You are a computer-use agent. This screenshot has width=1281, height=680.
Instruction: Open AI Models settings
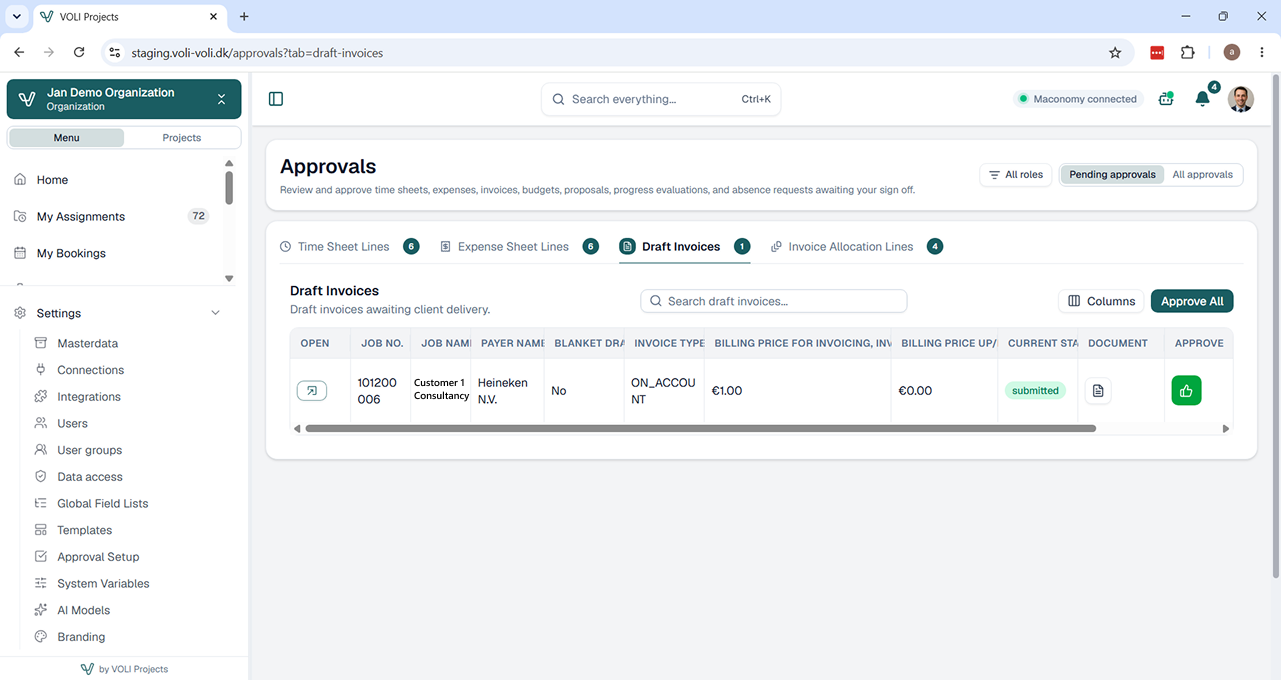click(83, 610)
